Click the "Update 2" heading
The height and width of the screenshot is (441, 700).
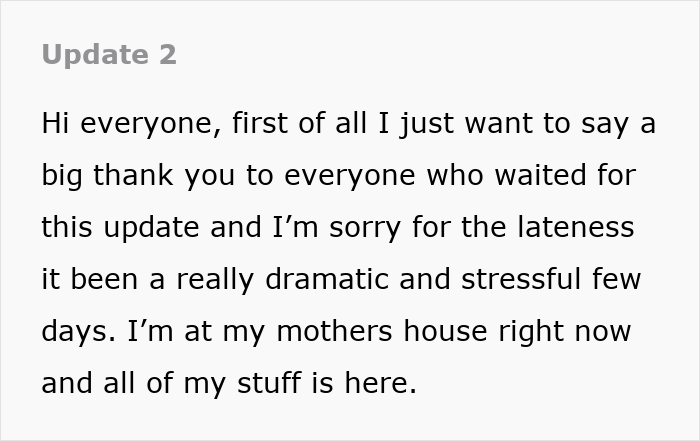109,55
